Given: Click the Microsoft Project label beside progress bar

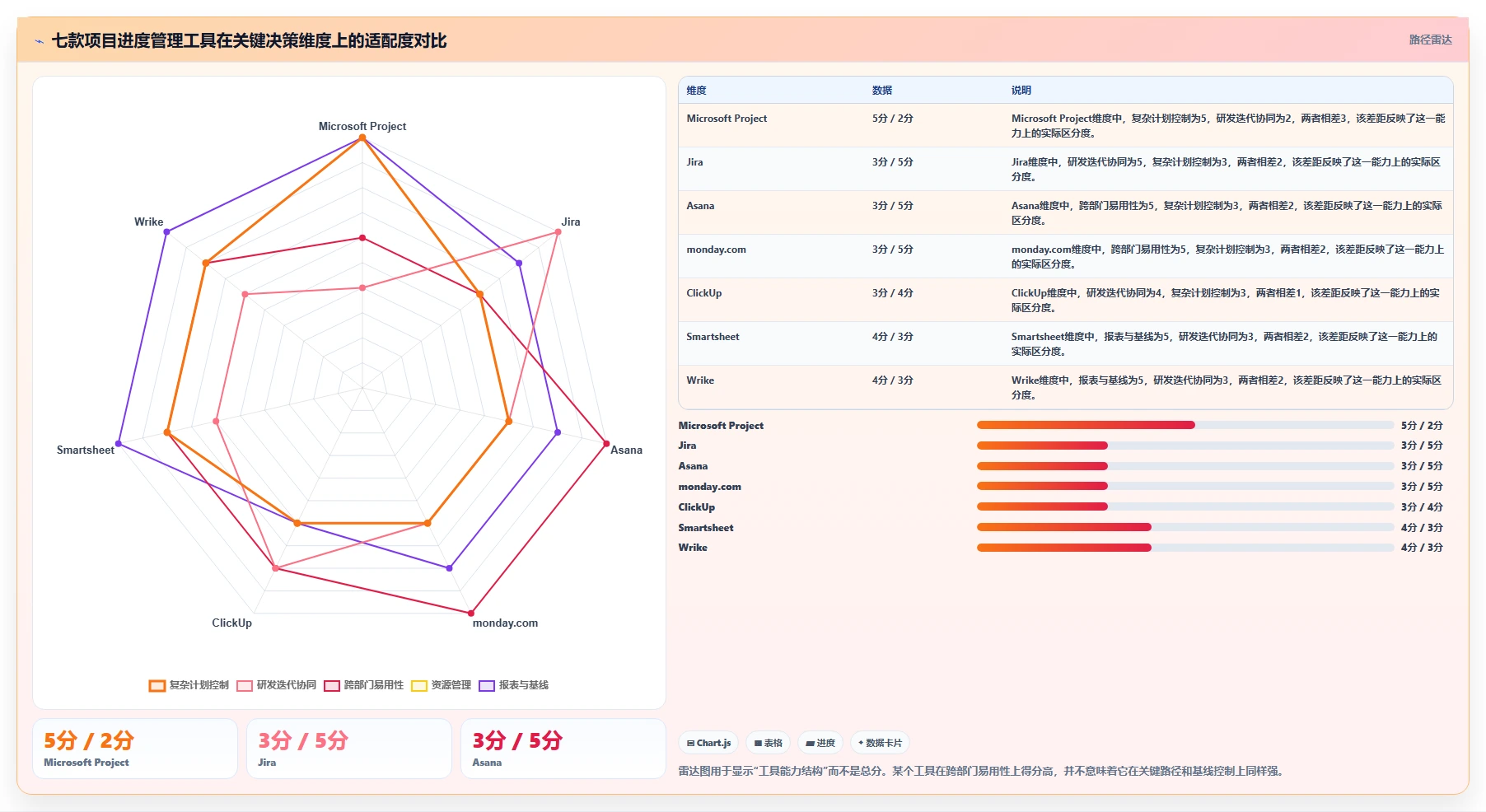Looking at the screenshot, I should (721, 426).
